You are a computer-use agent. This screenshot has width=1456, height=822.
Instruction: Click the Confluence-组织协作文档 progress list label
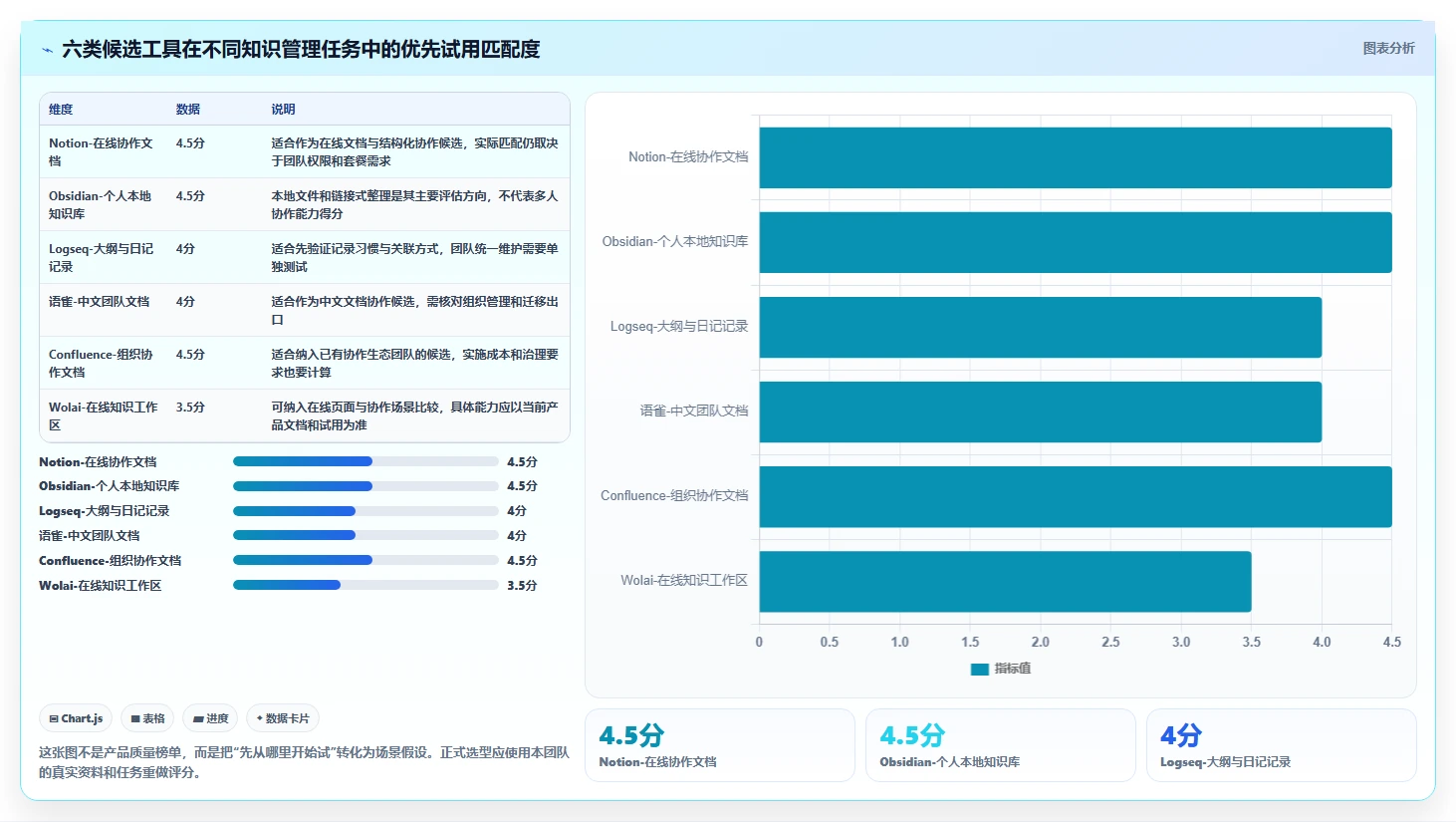coord(110,560)
